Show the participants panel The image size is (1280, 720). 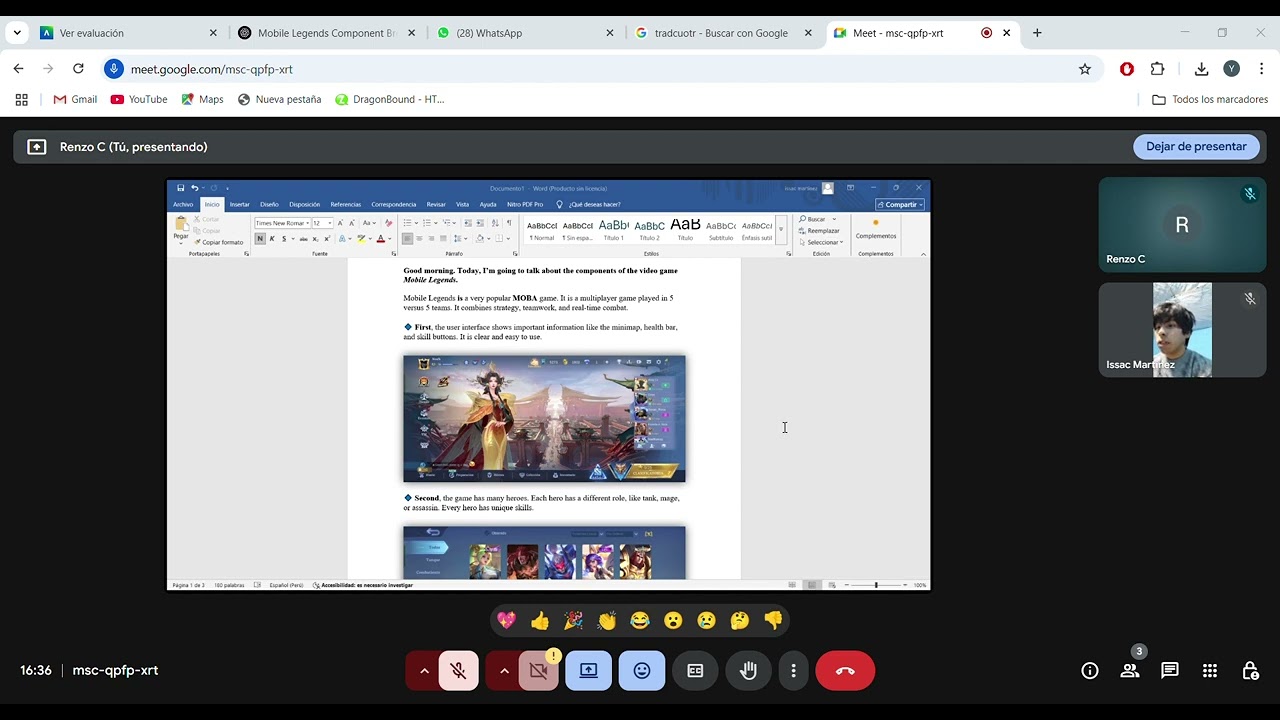[x=1130, y=671]
